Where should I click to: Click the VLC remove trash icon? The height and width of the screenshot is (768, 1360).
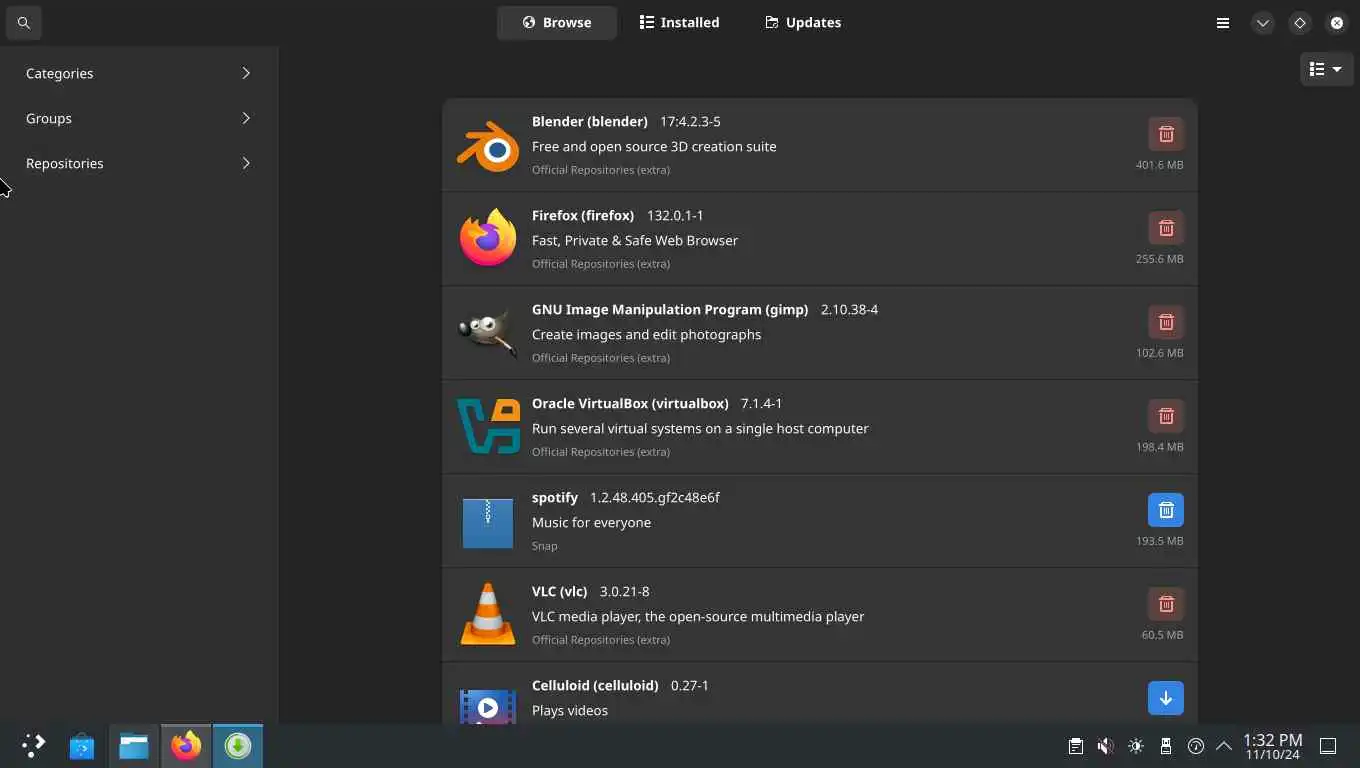1166,604
